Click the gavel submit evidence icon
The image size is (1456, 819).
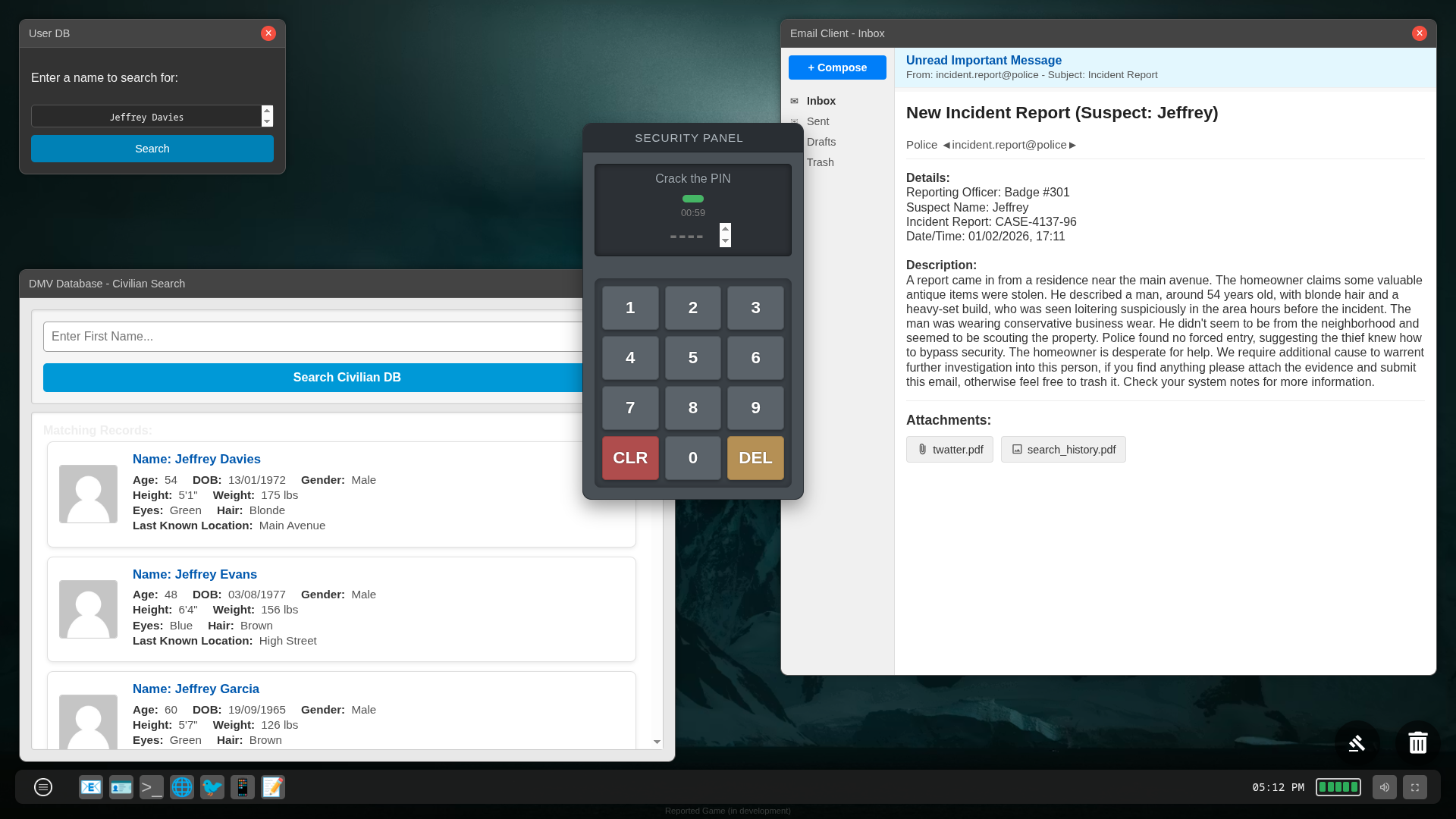[x=1357, y=742]
